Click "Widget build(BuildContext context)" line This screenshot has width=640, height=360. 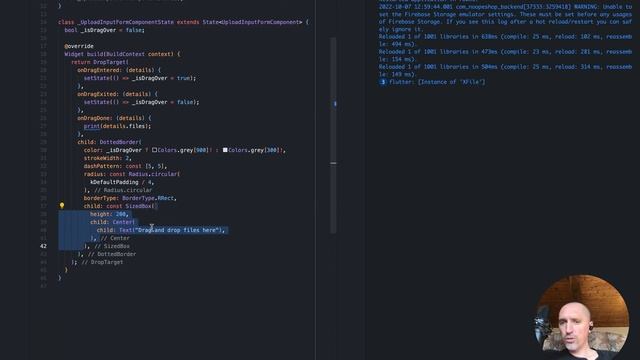[122, 54]
